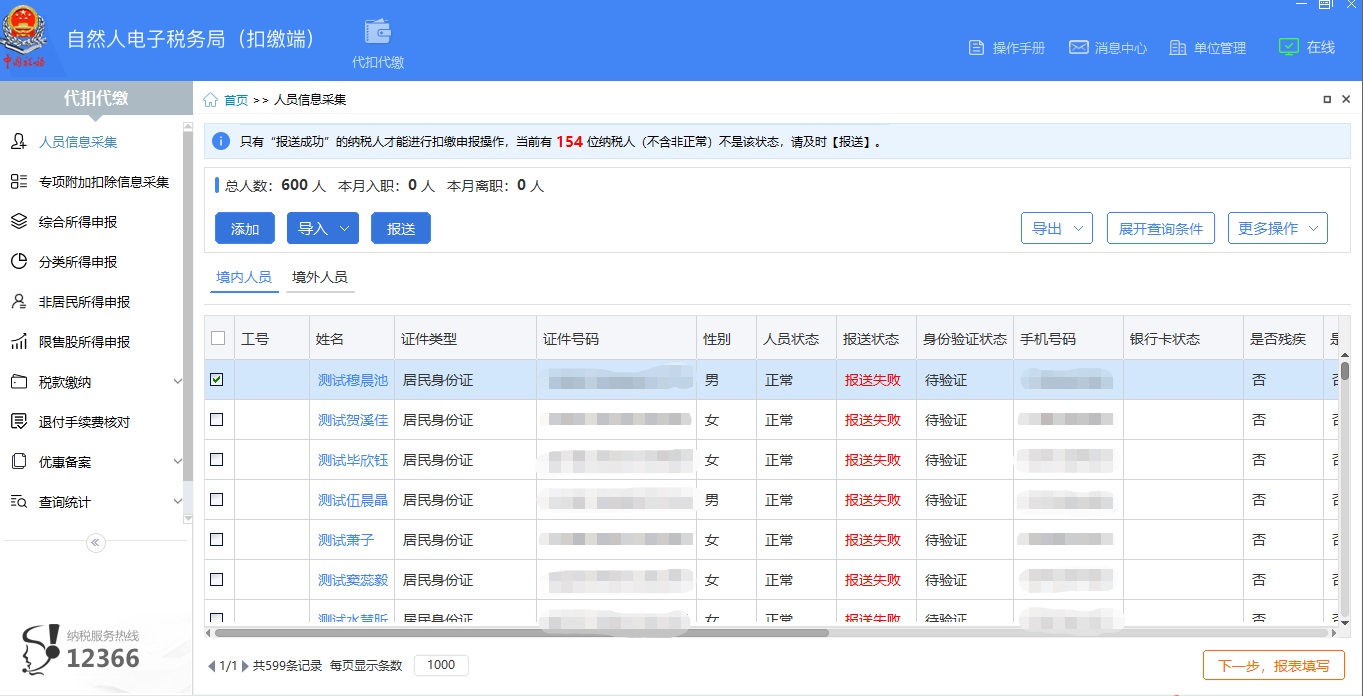Toggle the select-all checkbox in table header

217,338
